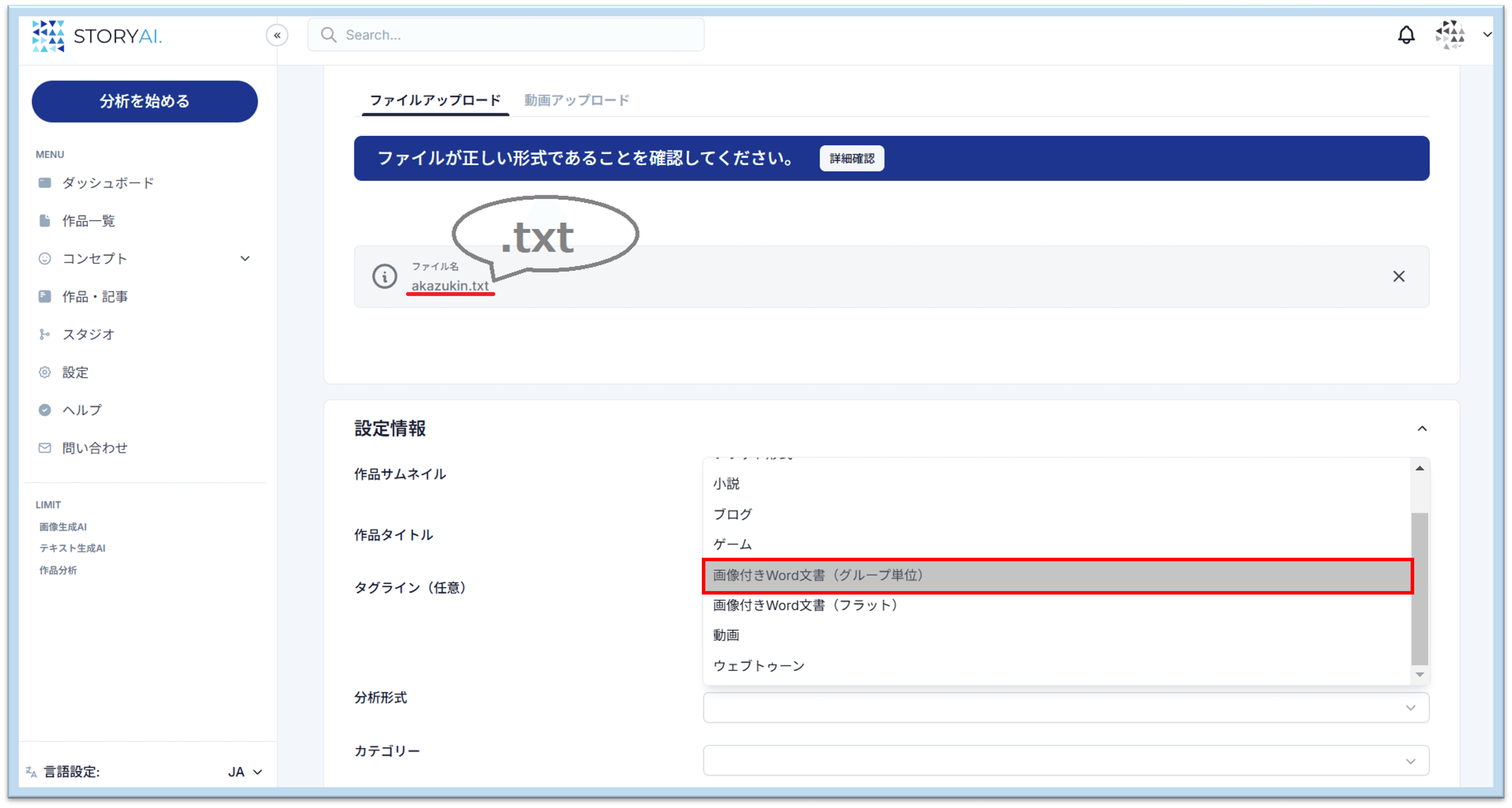Click the 作品一覧 document icon
Image resolution: width=1512 pixels, height=808 pixels.
pyautogui.click(x=45, y=221)
